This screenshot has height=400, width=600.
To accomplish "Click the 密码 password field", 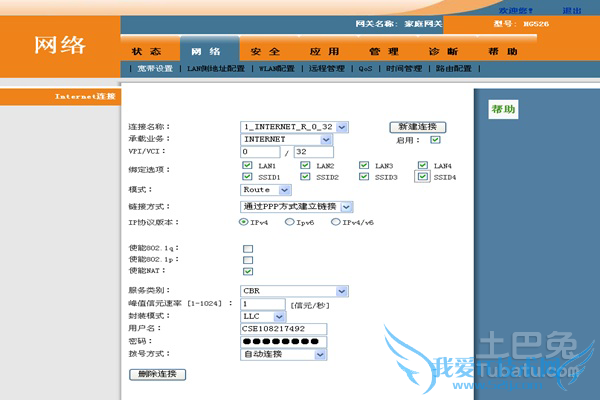I will click(284, 342).
